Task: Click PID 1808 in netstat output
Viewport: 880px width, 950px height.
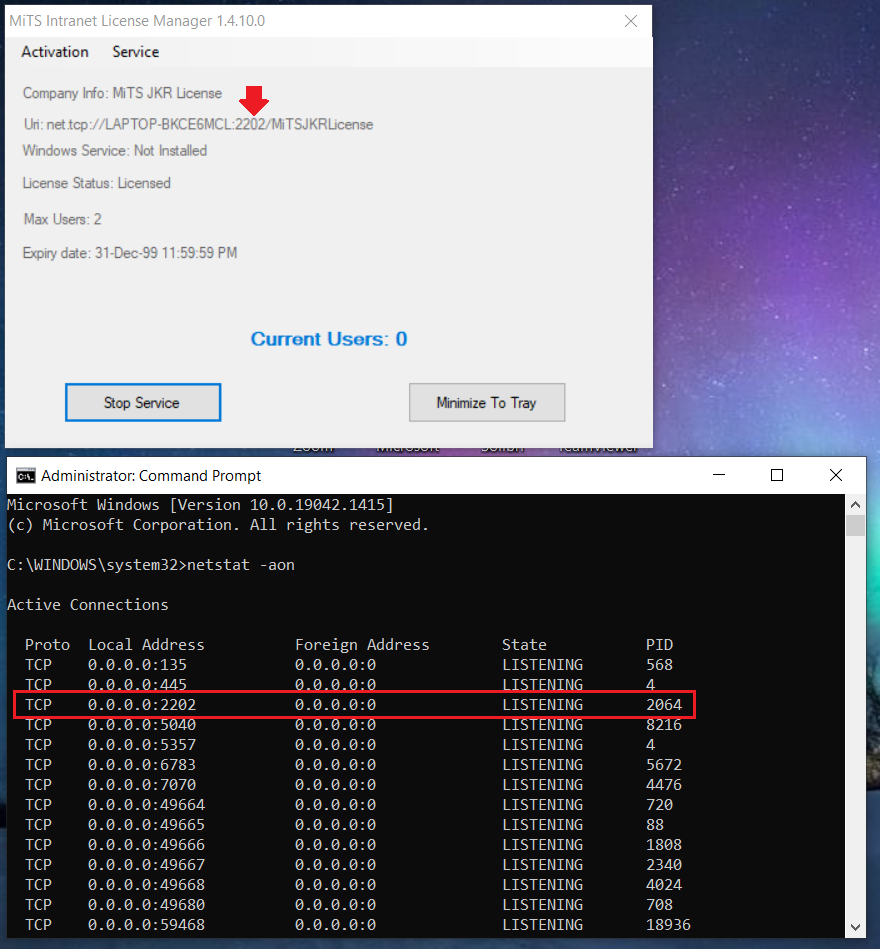Action: tap(664, 845)
